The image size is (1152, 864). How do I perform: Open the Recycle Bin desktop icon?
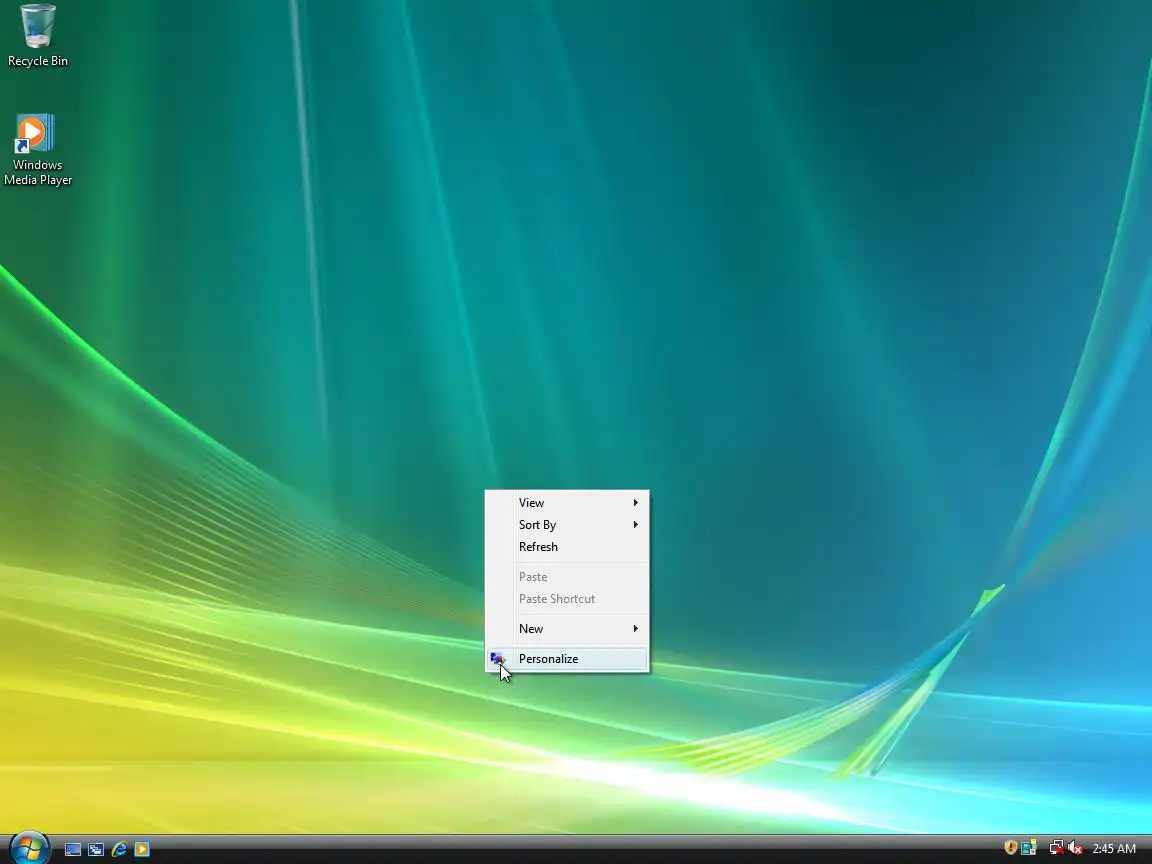tap(37, 36)
